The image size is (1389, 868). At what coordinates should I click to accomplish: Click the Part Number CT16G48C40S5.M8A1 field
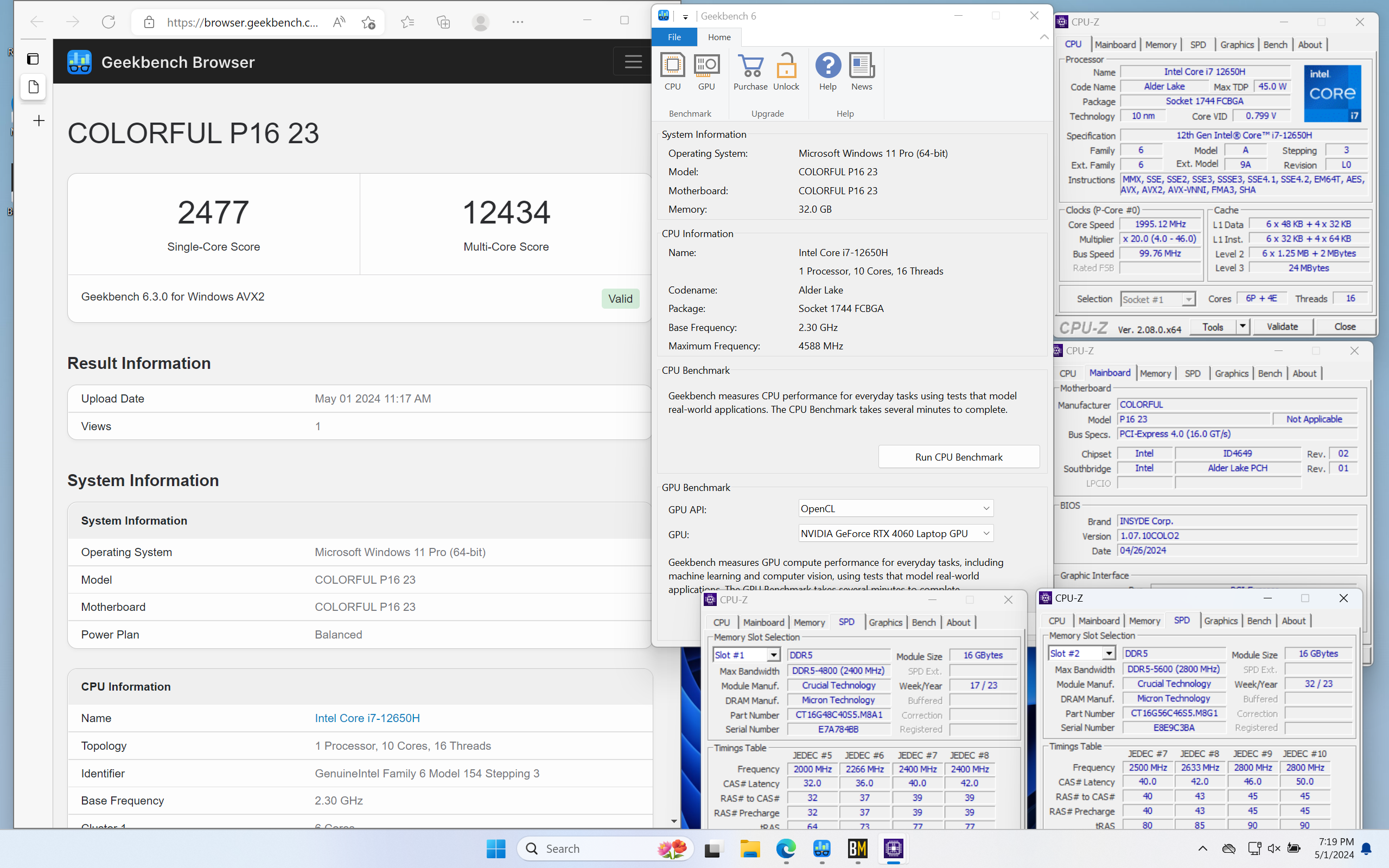click(x=839, y=714)
